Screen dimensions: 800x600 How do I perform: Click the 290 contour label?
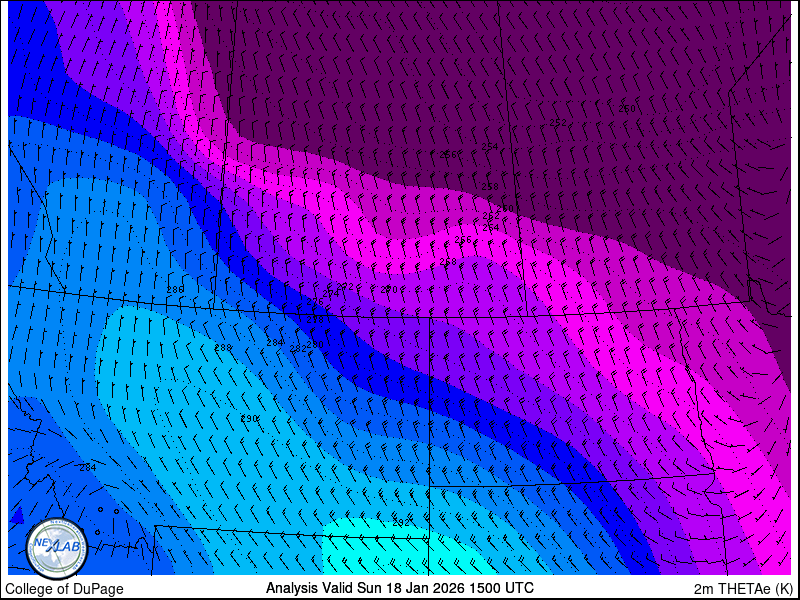tap(249, 418)
